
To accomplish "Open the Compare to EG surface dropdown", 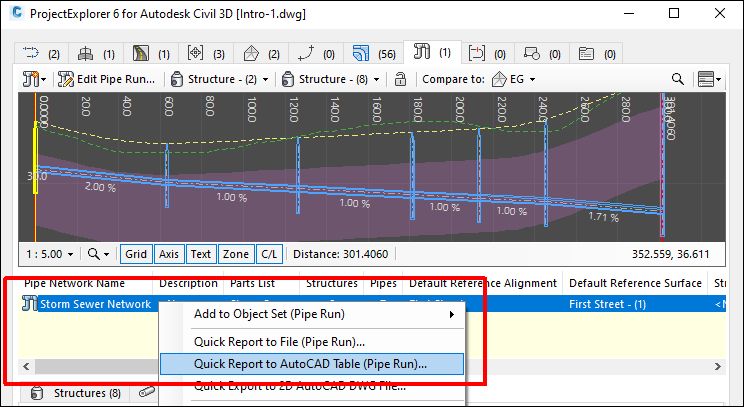I will pos(513,79).
